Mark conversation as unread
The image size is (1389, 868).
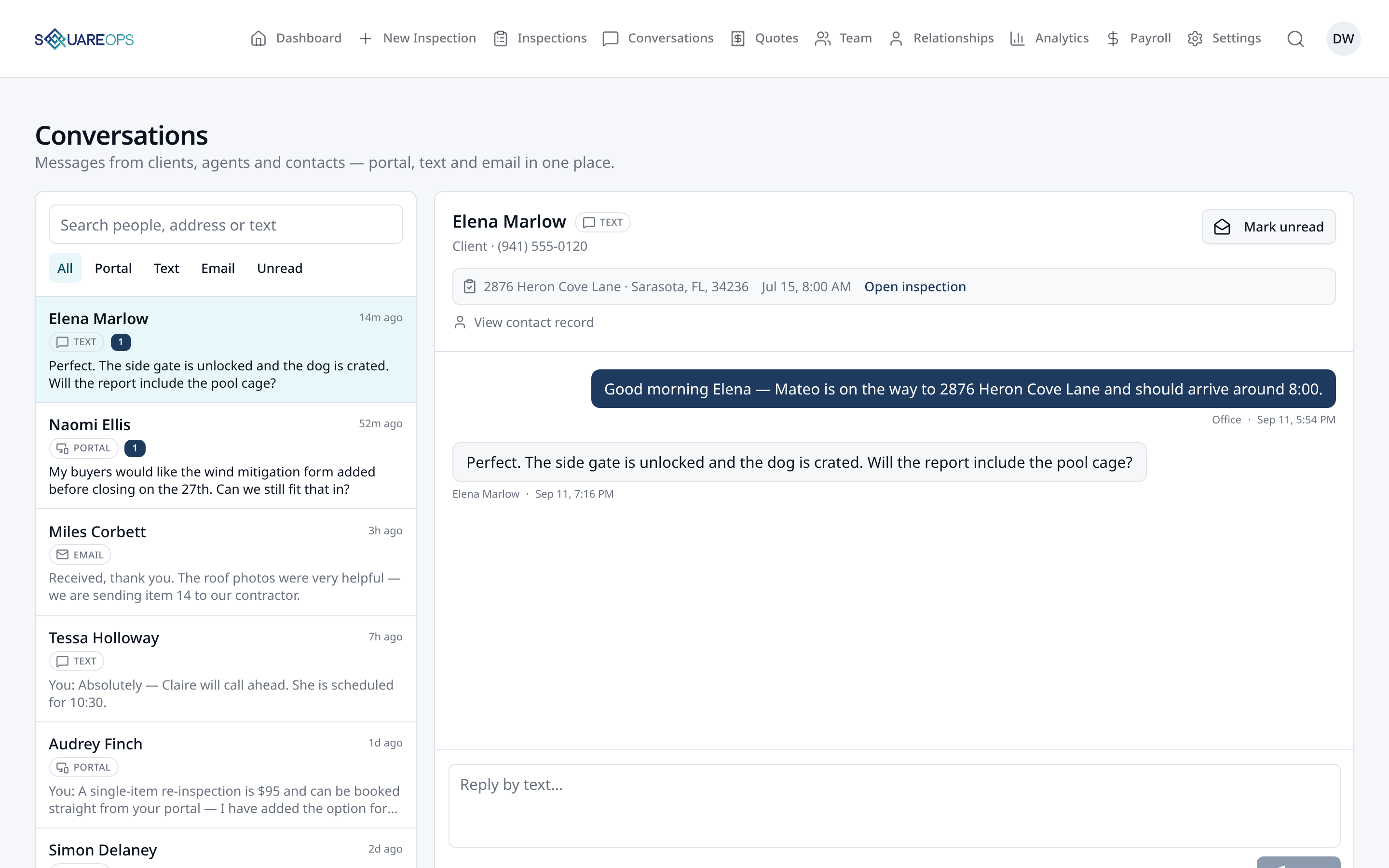click(1268, 227)
